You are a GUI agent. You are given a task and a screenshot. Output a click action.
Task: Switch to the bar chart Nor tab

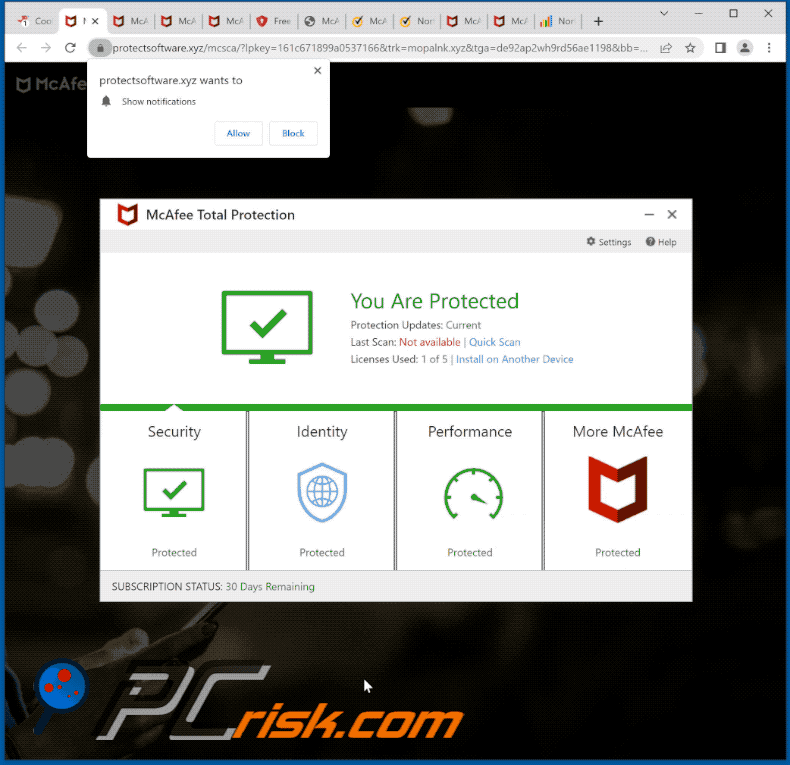[x=557, y=21]
